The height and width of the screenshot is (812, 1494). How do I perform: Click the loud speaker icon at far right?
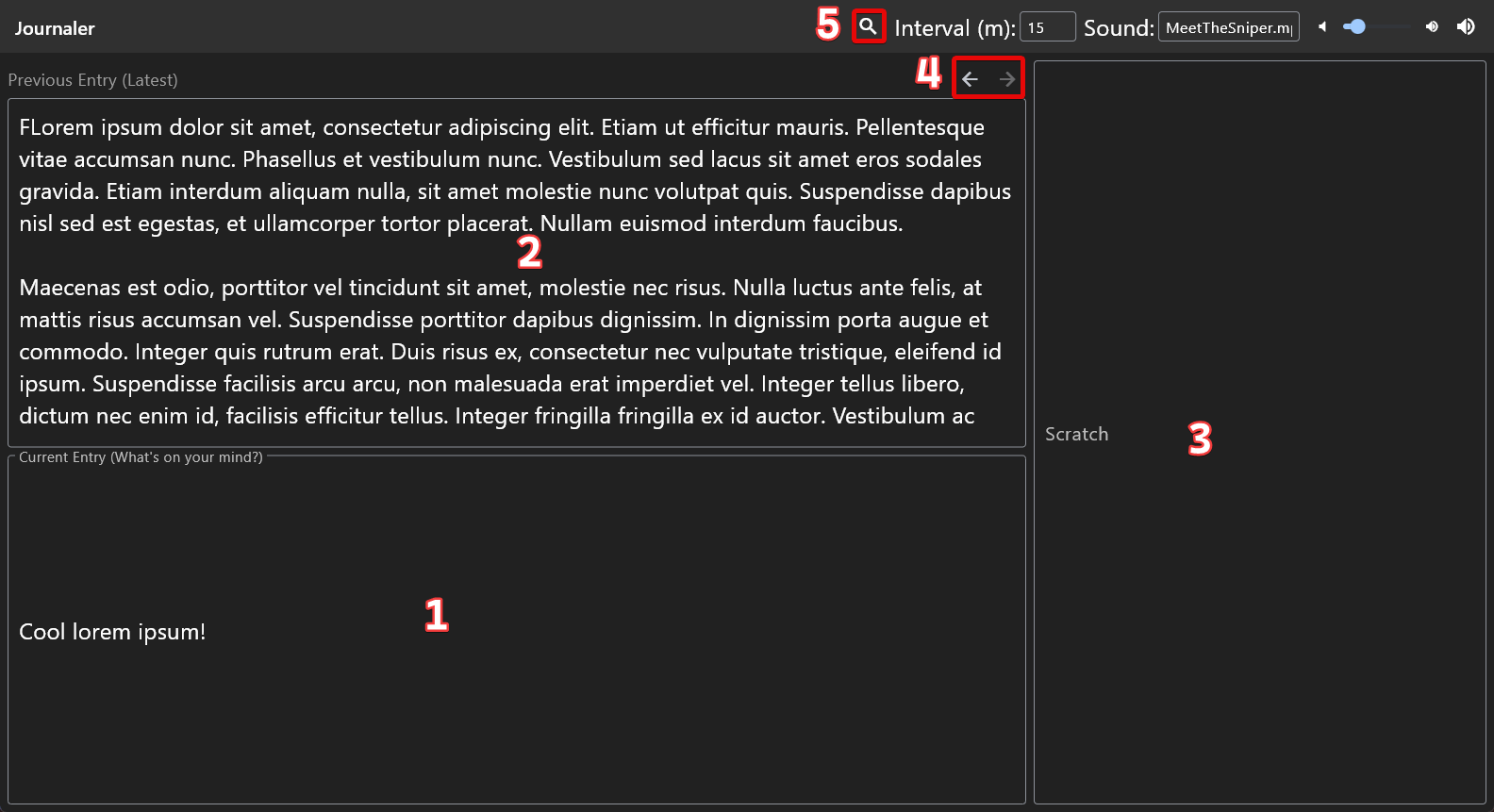point(1466,26)
